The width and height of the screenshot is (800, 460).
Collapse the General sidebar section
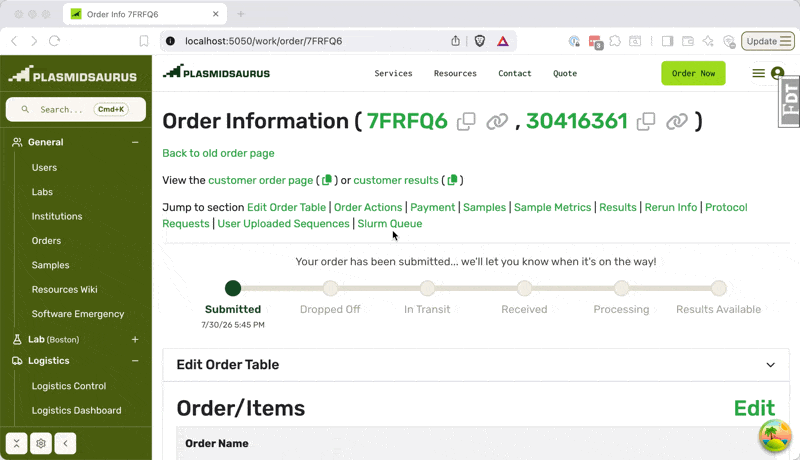click(x=135, y=142)
